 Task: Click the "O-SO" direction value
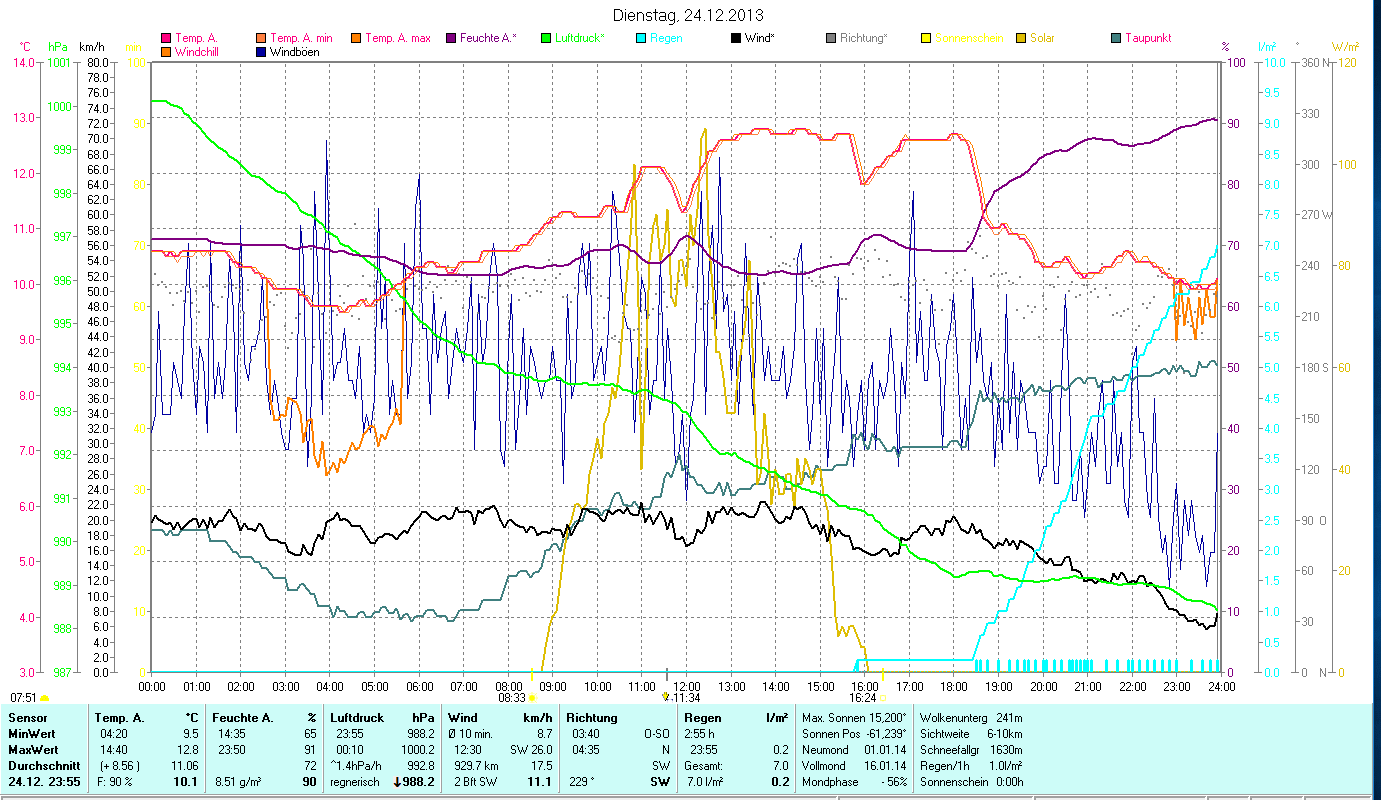click(656, 734)
